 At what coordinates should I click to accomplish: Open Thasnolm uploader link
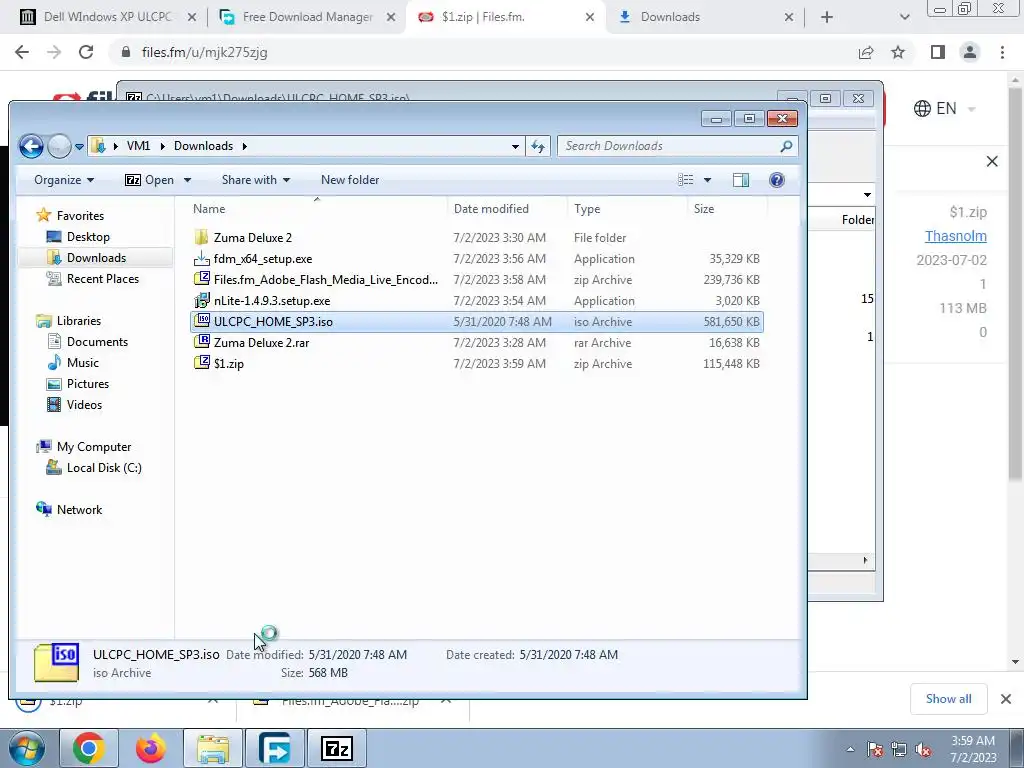[955, 236]
